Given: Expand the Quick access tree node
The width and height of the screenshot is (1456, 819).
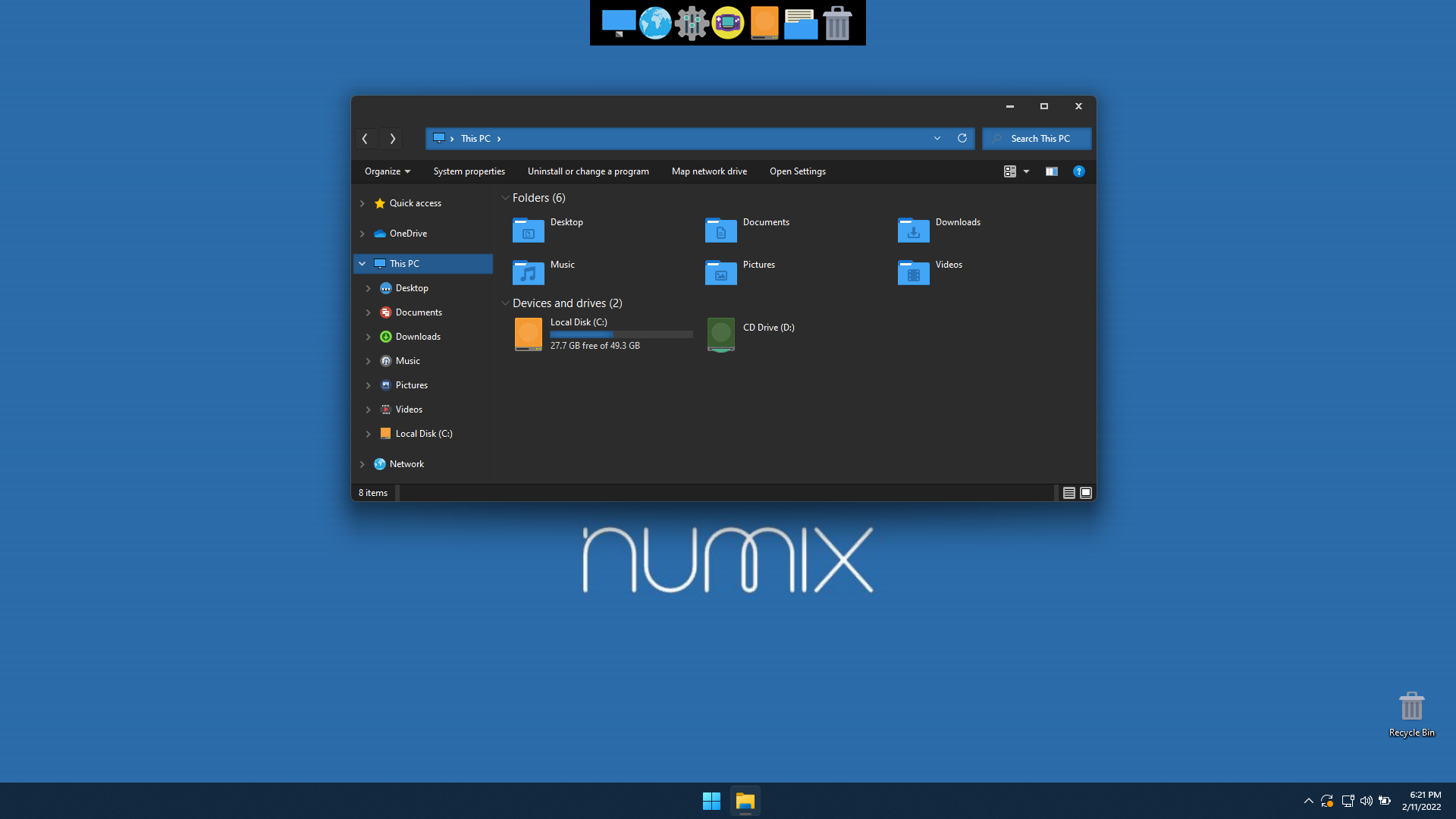Looking at the screenshot, I should [x=362, y=203].
